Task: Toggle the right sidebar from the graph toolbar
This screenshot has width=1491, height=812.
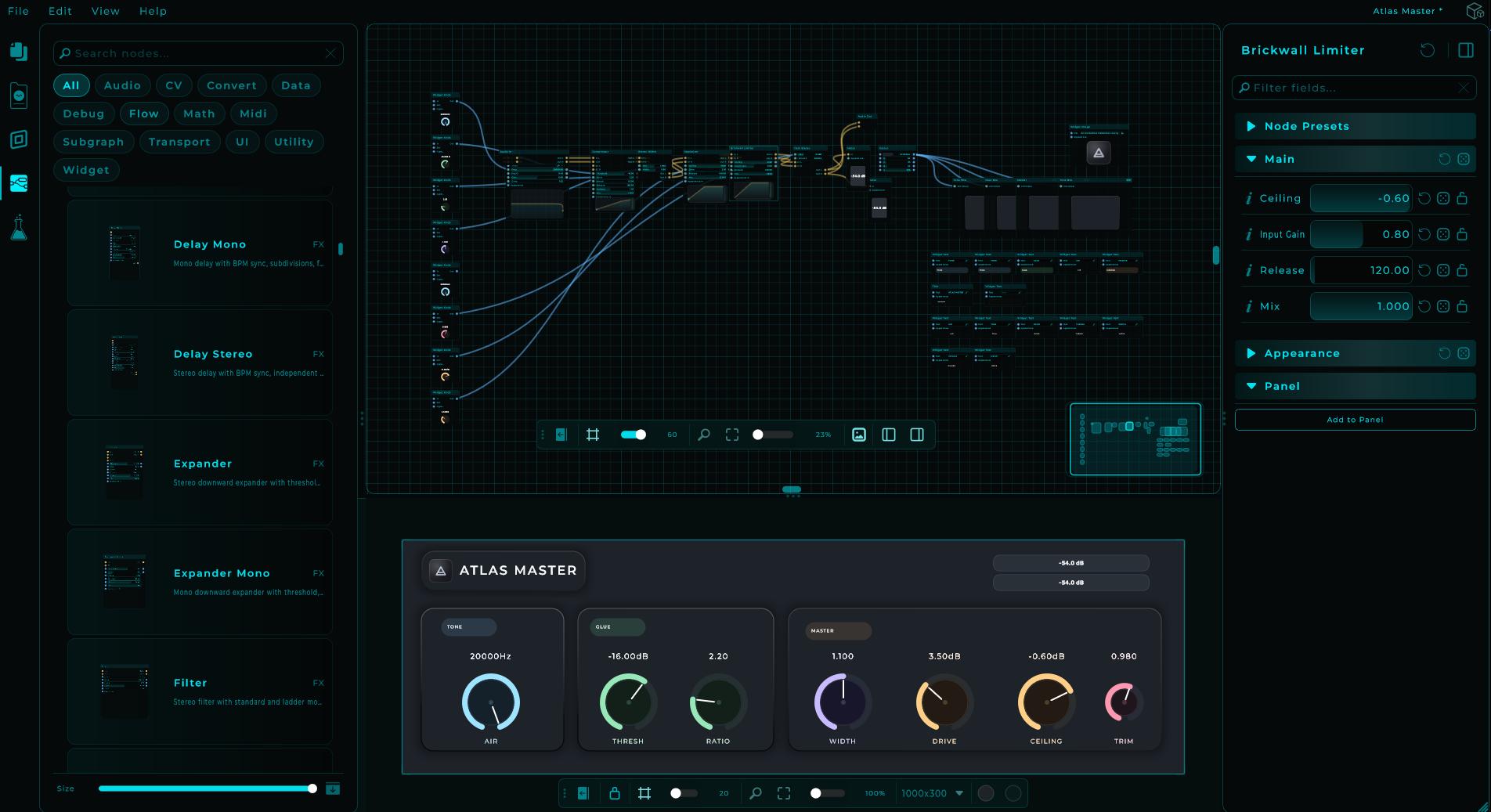Action: (x=917, y=435)
